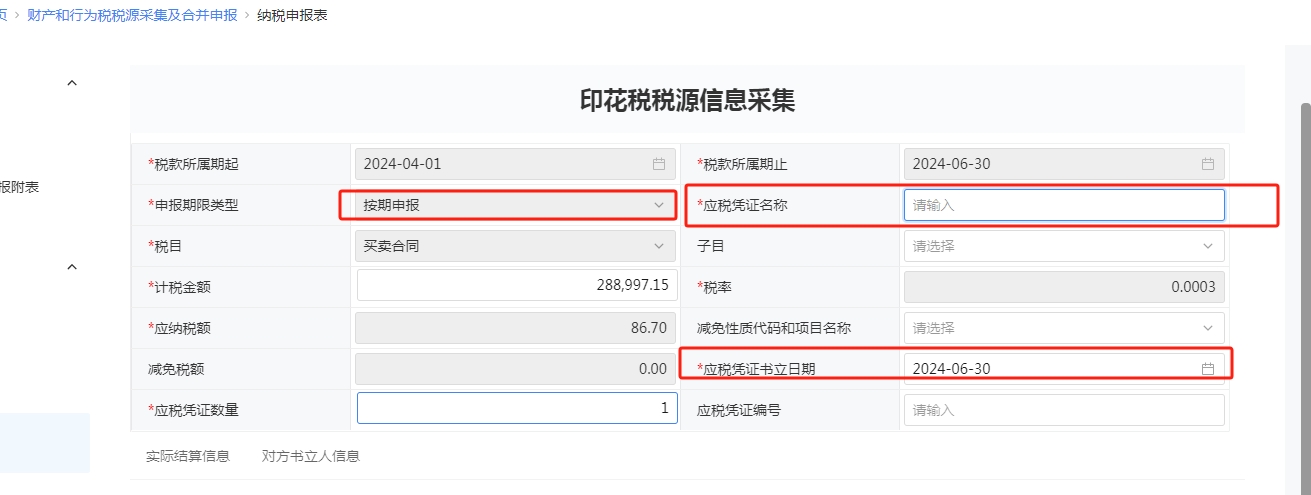
Task: Collapse the upper sidebar chevron
Action: [72, 84]
